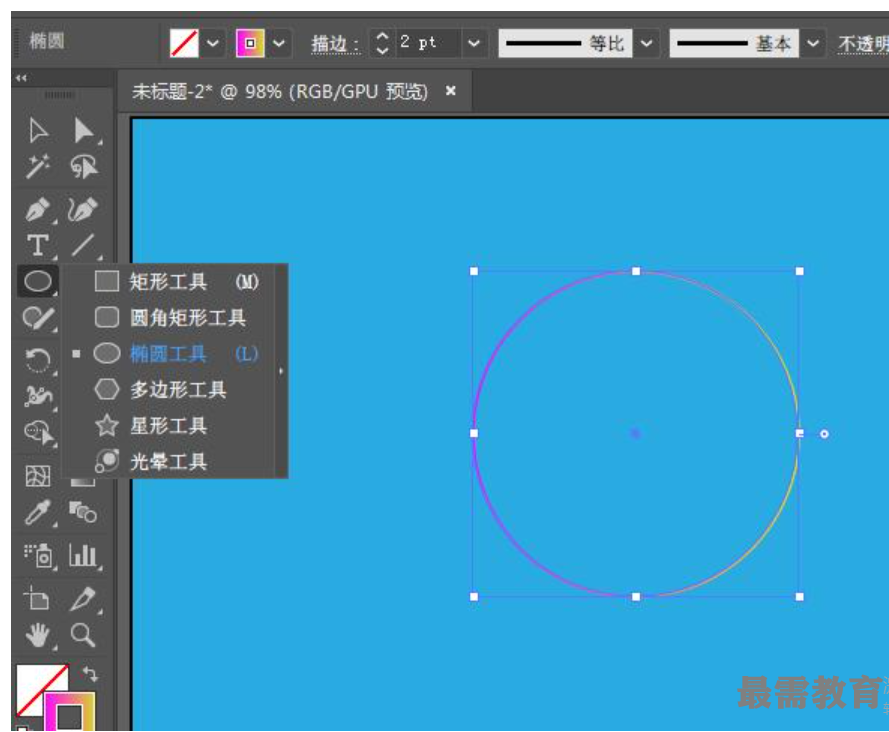
Task: Swap fill and stroke colors
Action: pos(90,673)
